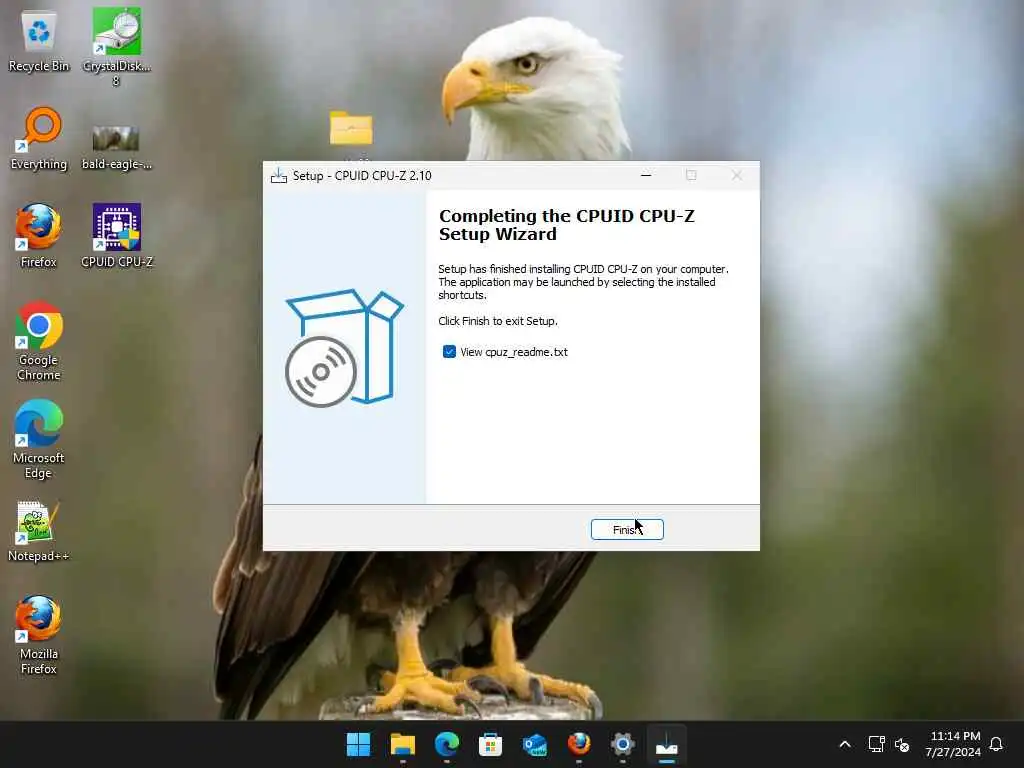Show hidden system tray icons
The image size is (1024, 768).
[844, 744]
